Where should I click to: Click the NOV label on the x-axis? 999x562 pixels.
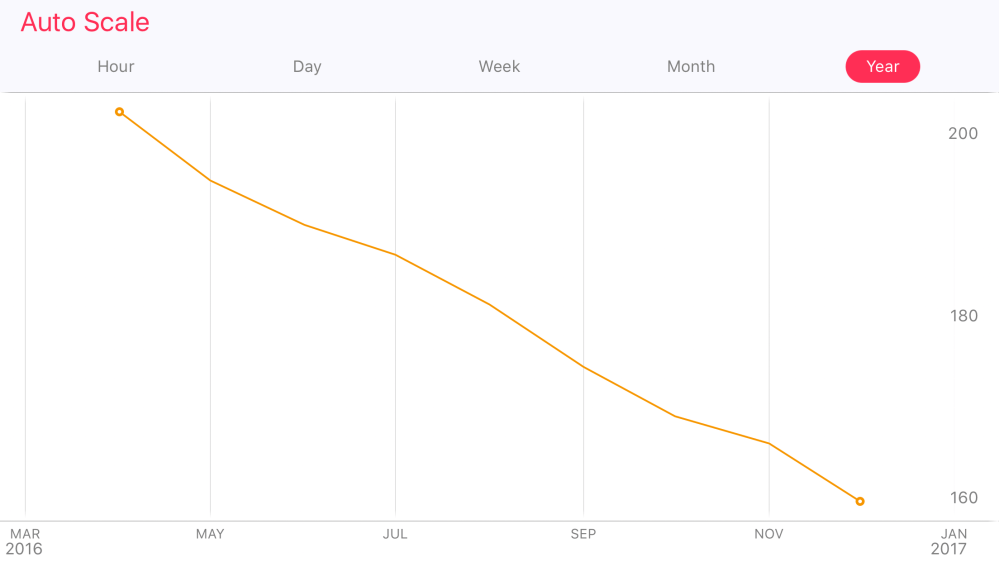[769, 534]
